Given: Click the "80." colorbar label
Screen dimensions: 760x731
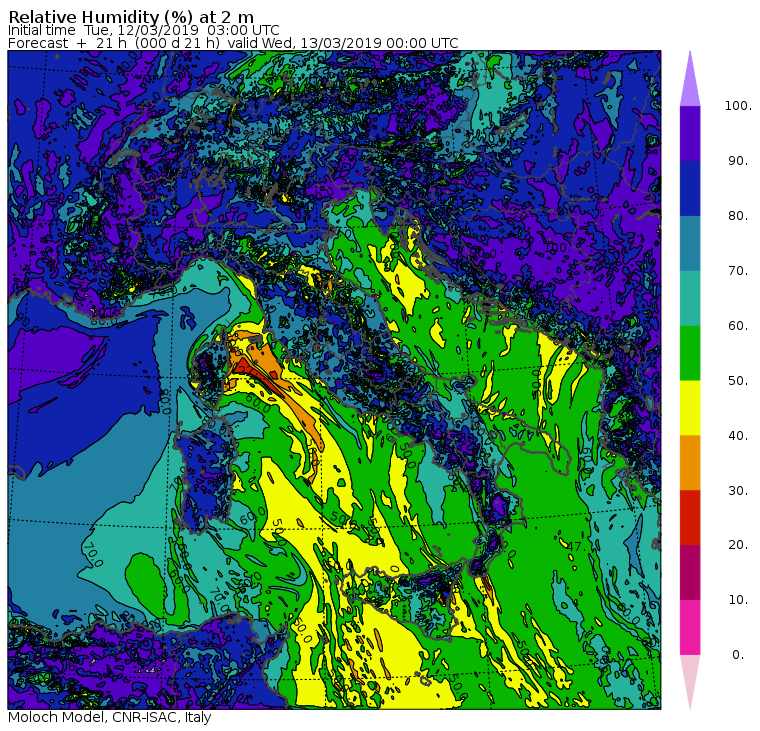Looking at the screenshot, I should pyautogui.click(x=738, y=215).
